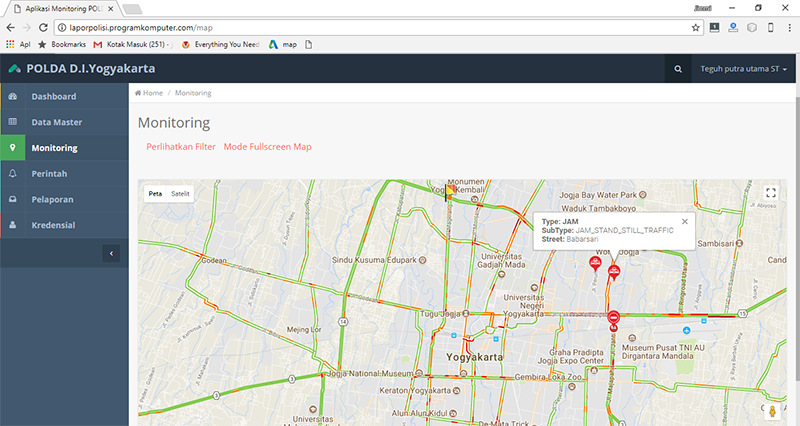This screenshot has height=426, width=800.
Task: Click the browser back arrow
Action: (x=11, y=28)
